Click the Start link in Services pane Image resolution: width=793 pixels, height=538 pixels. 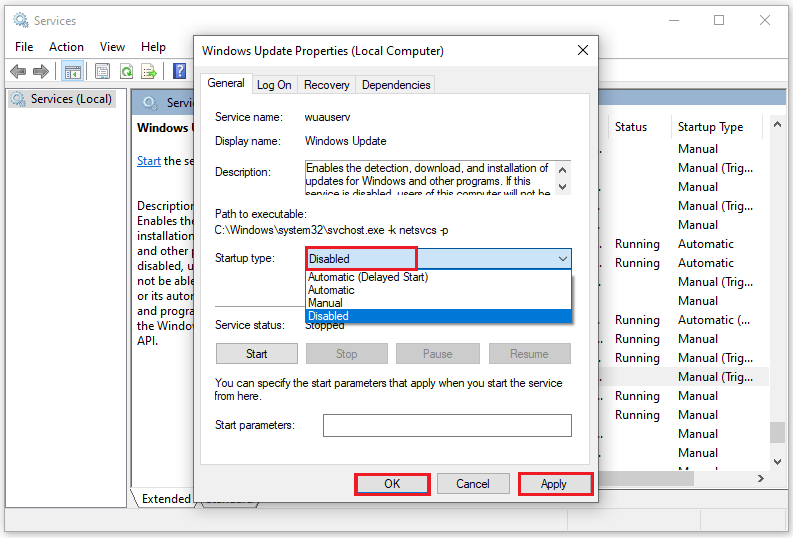pos(149,161)
